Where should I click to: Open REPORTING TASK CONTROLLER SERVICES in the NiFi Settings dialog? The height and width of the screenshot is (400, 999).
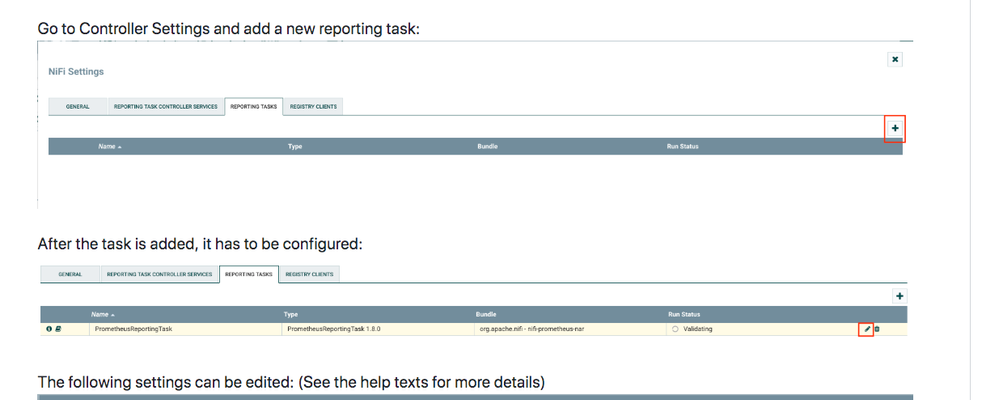(x=166, y=106)
